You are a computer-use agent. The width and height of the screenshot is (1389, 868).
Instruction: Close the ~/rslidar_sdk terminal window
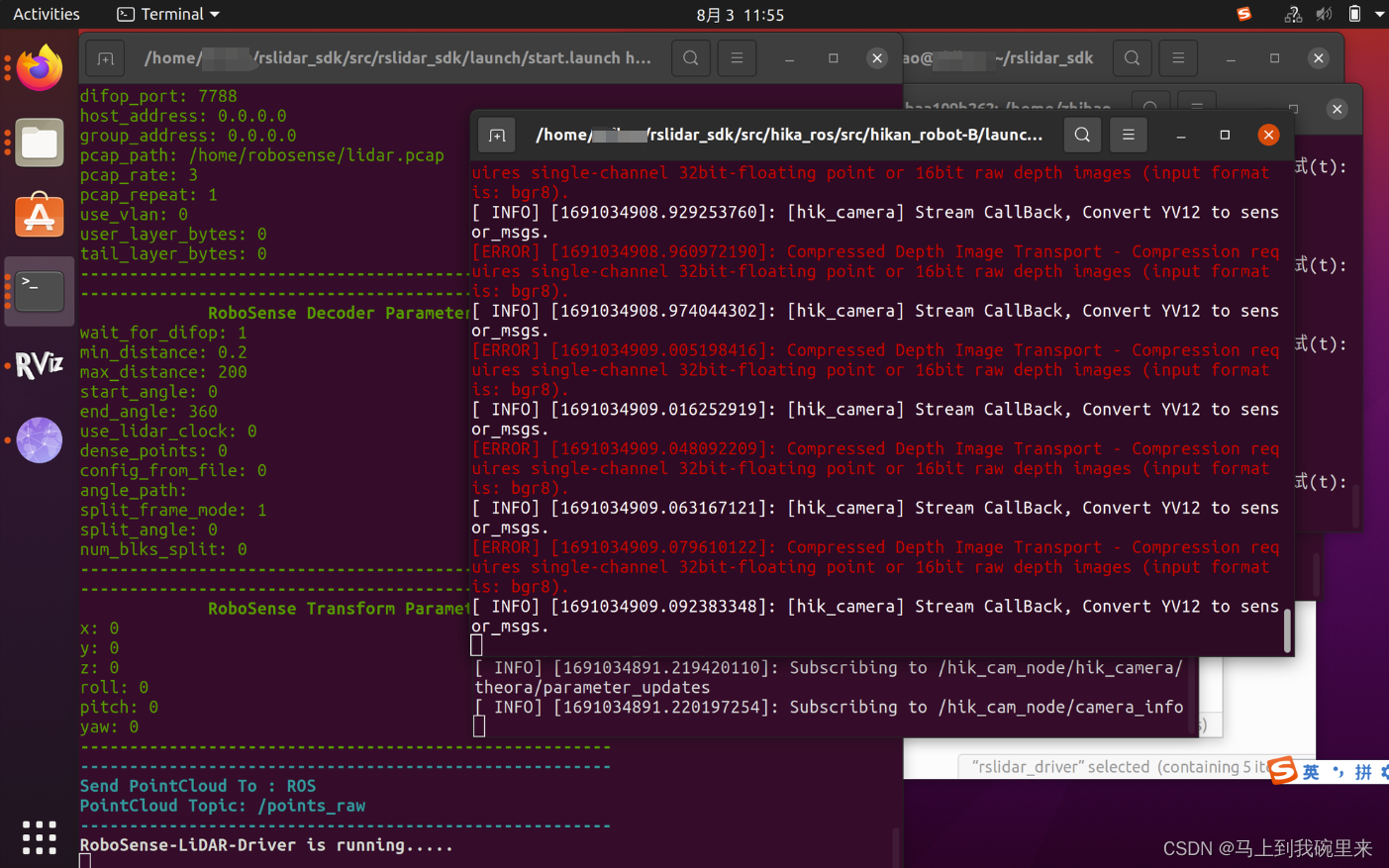click(1319, 58)
